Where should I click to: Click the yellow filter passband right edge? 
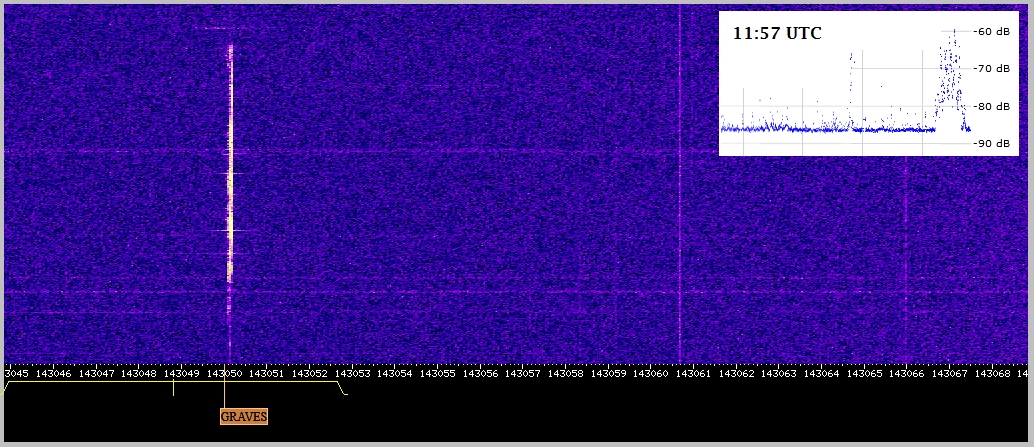[x=342, y=389]
